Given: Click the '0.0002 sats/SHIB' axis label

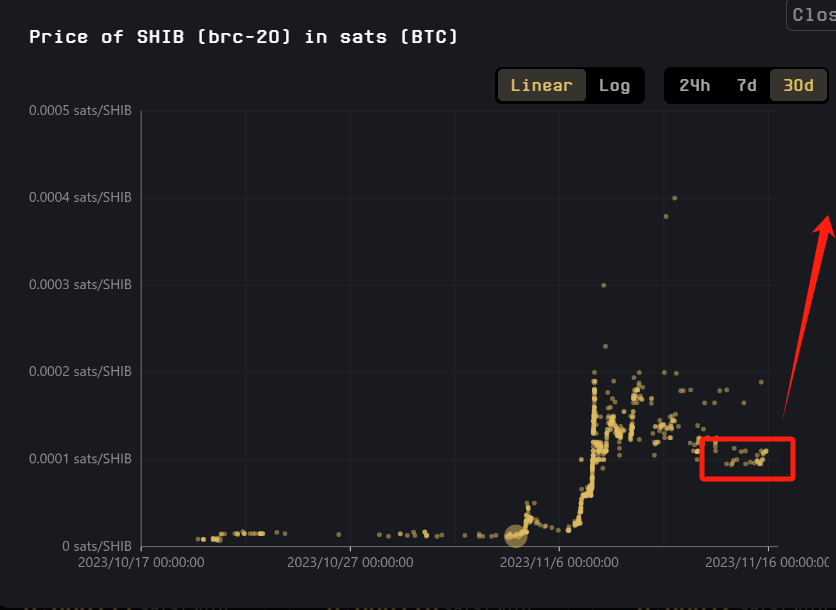Looking at the screenshot, I should tap(80, 371).
